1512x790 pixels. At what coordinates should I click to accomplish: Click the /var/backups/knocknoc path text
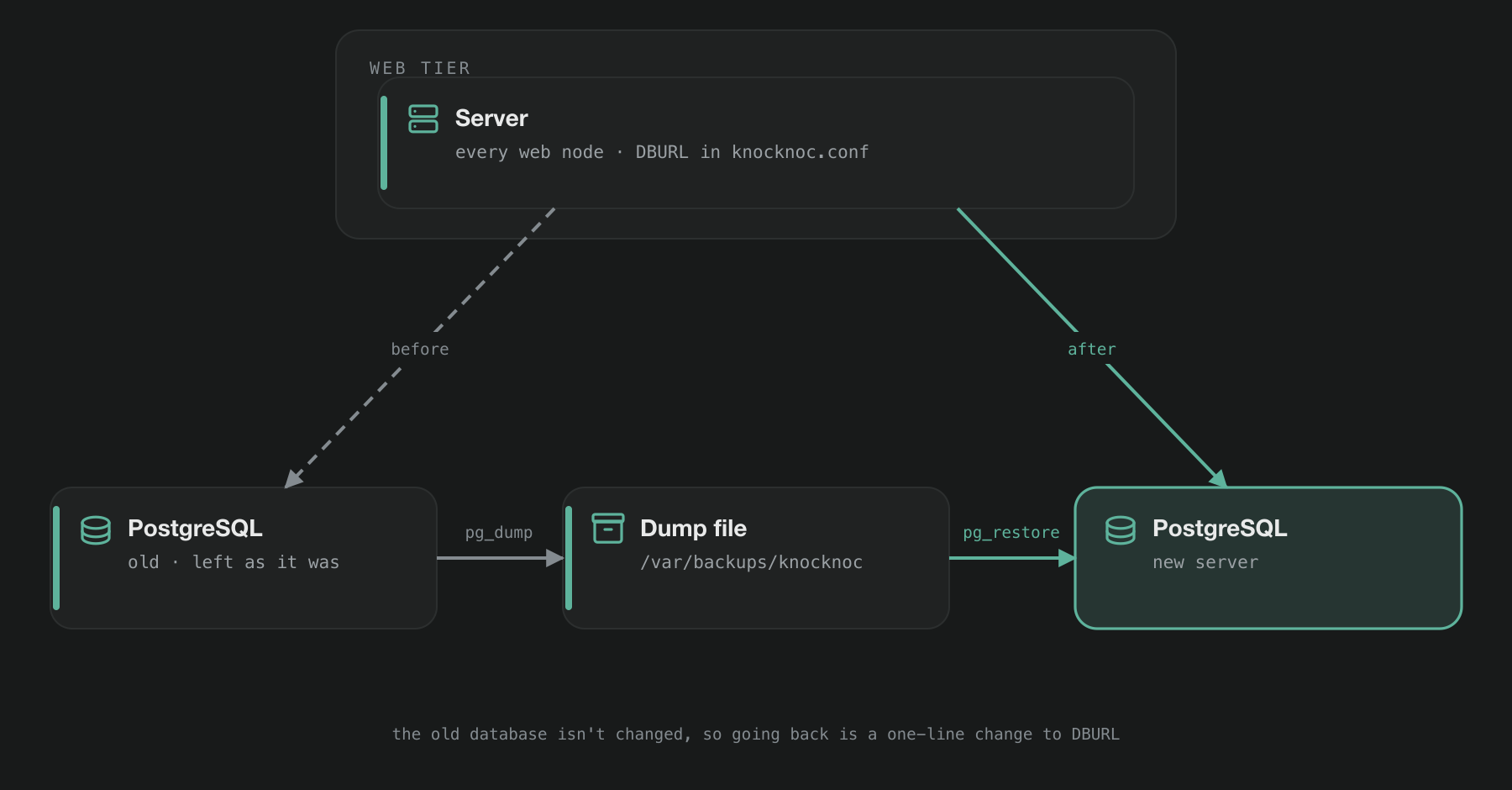[x=752, y=562]
